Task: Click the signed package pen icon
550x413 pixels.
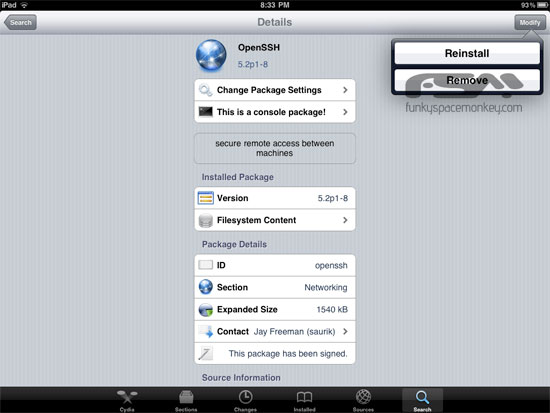Action: (206, 353)
